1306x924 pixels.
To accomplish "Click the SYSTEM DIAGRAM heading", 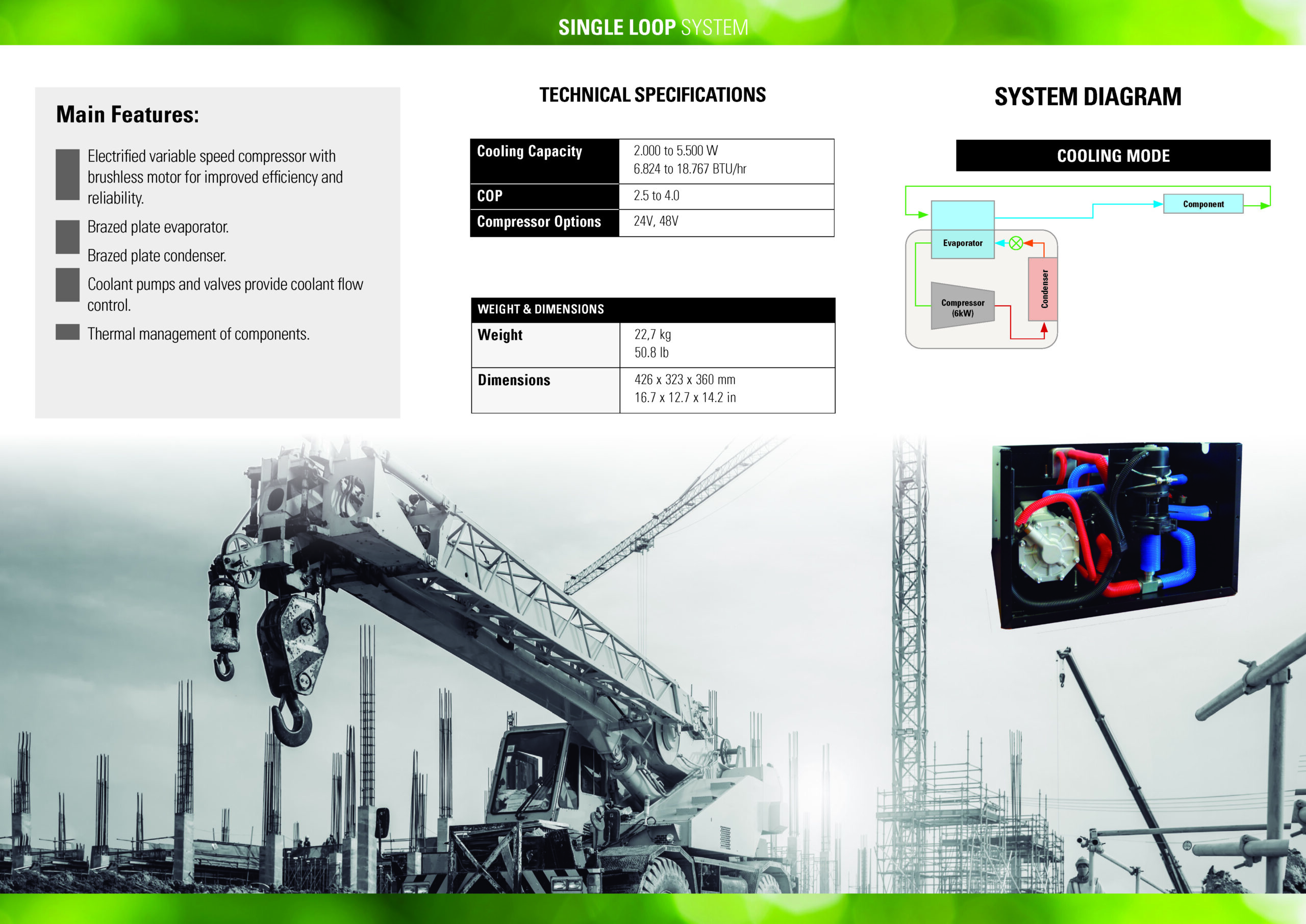I will [1087, 97].
